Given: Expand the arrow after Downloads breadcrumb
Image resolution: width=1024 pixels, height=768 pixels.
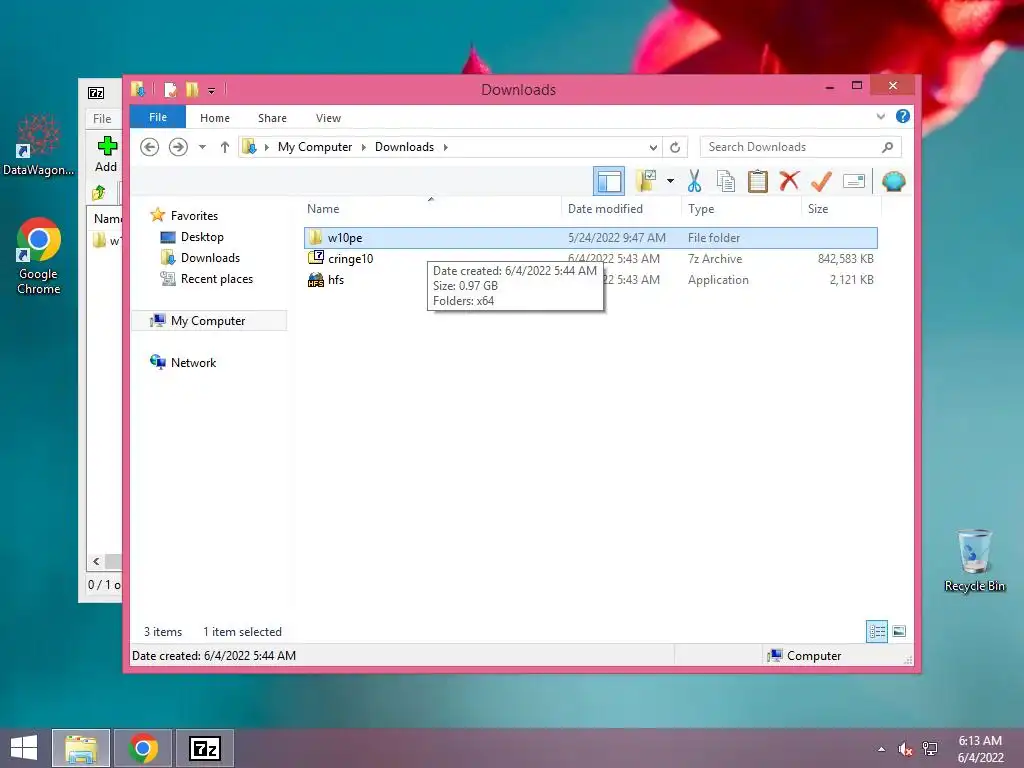Looking at the screenshot, I should [445, 147].
